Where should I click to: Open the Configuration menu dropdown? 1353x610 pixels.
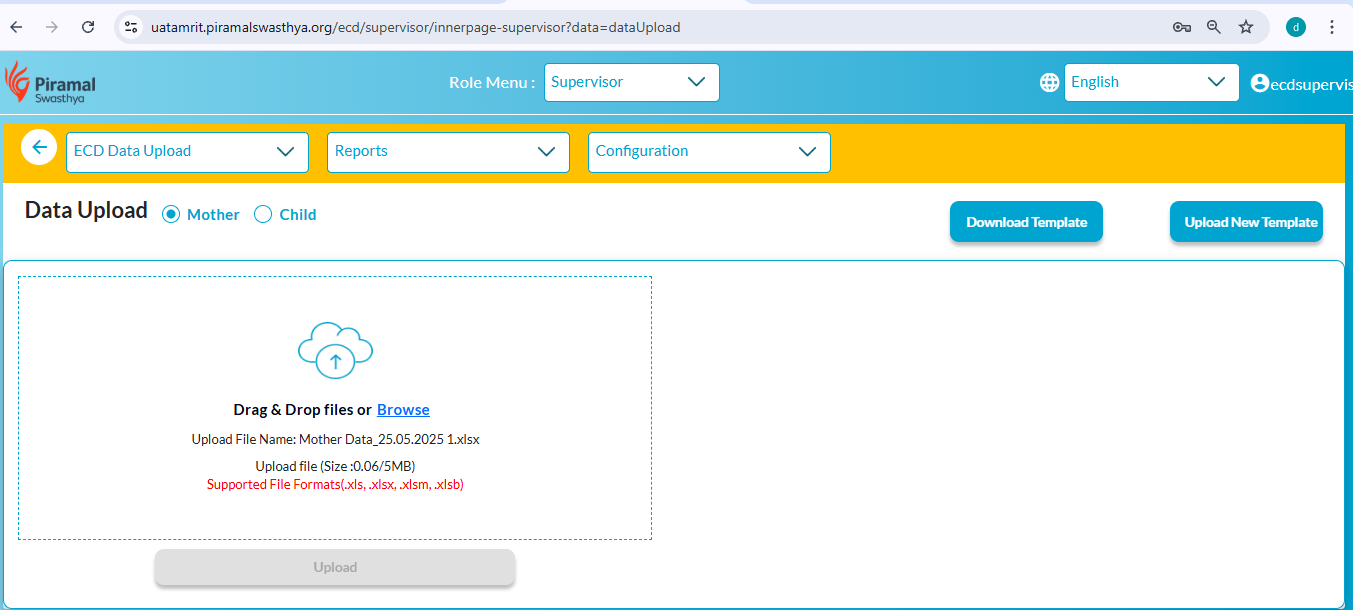tap(709, 152)
